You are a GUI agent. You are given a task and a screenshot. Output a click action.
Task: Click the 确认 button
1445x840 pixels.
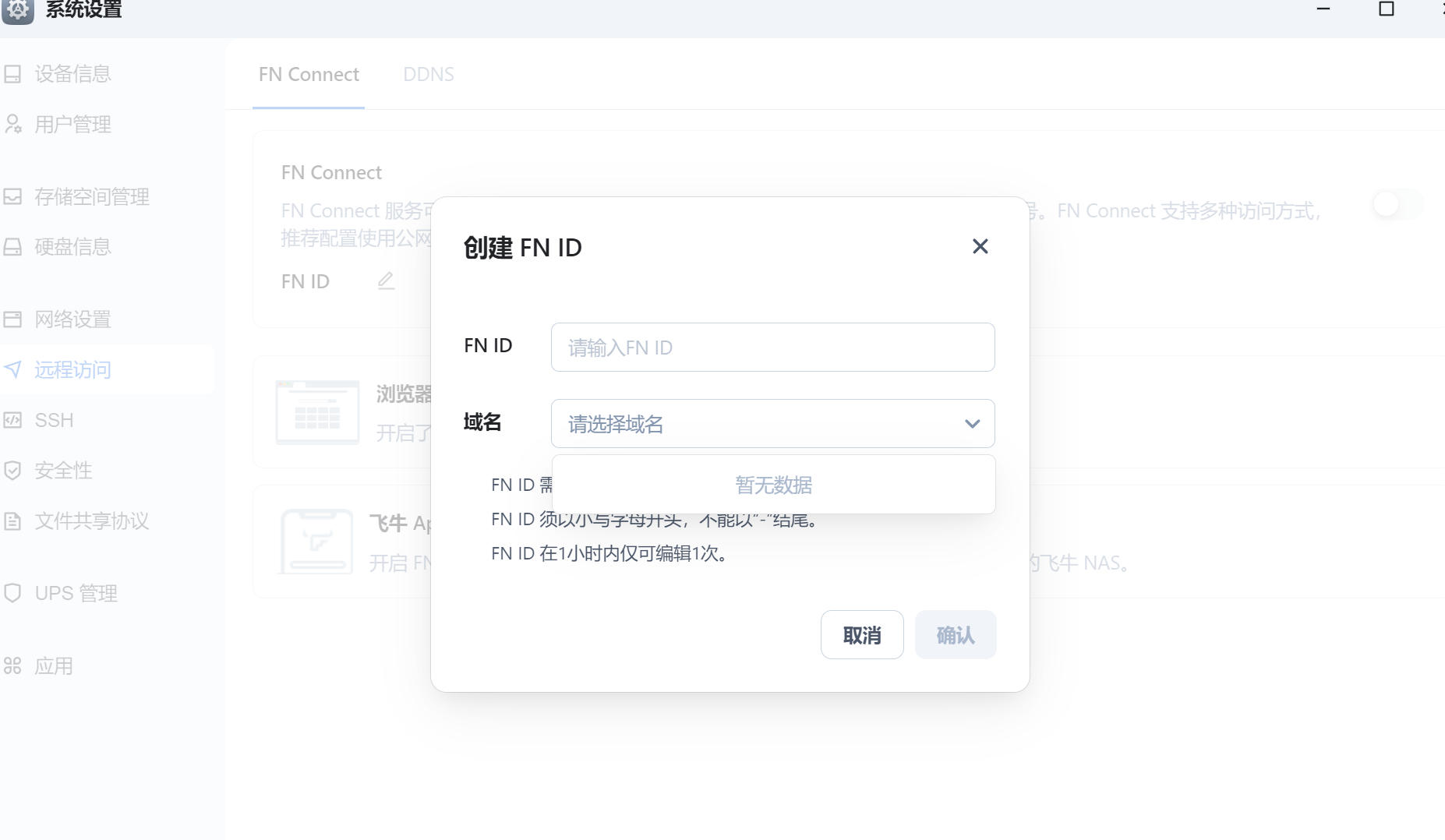tap(956, 634)
